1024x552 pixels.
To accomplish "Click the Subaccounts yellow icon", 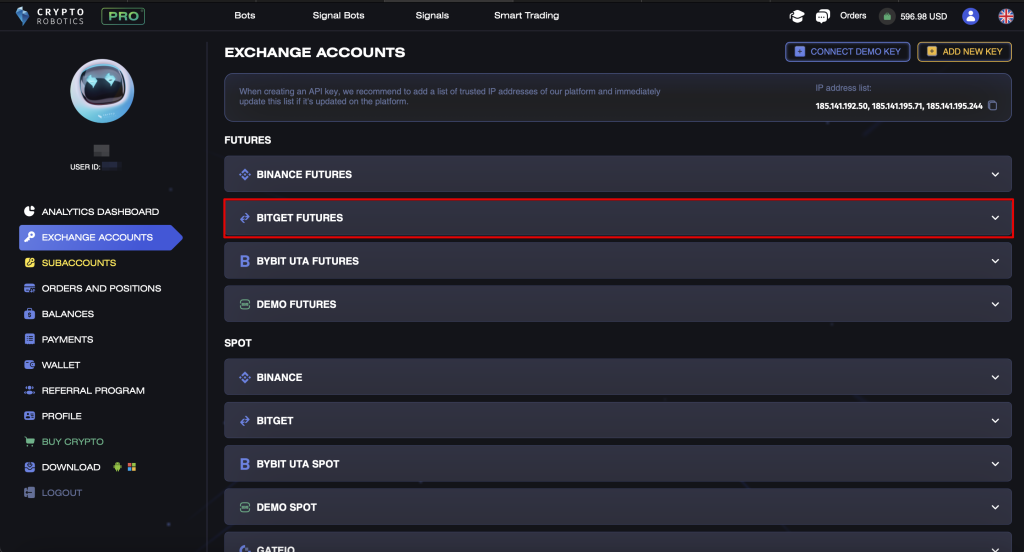I will [29, 263].
